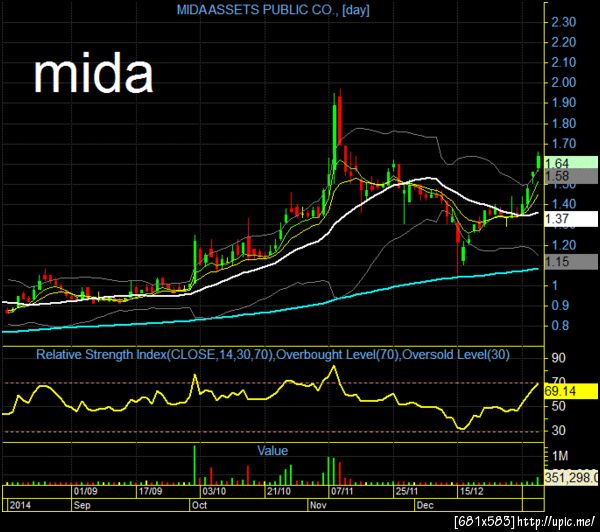This screenshot has width=600, height=532.
Task: Click the 1M volume axis label
Action: 560,456
